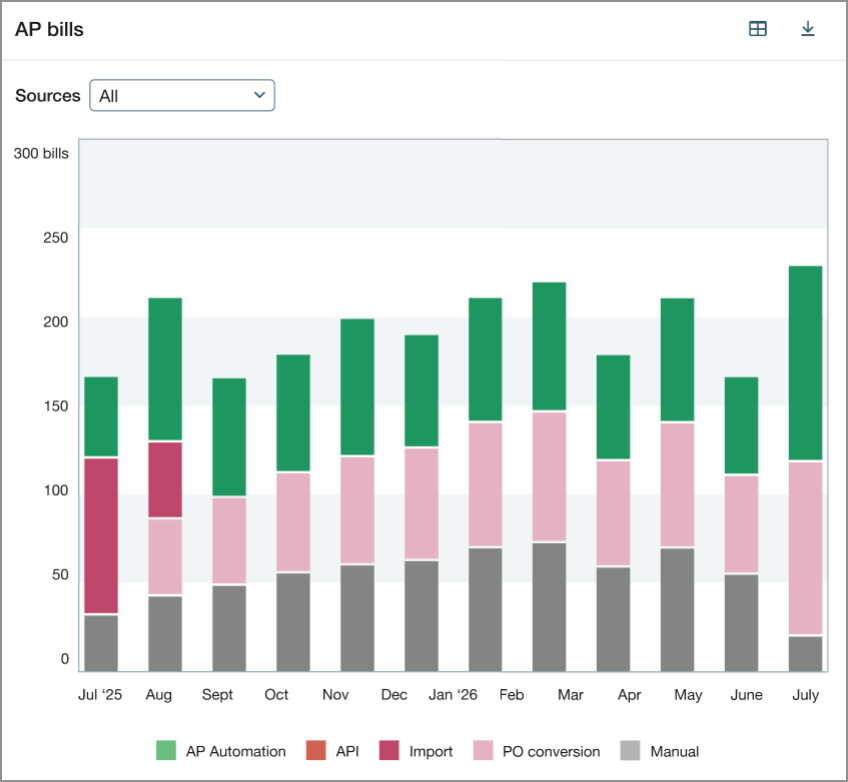Click the "300 bills" axis label
This screenshot has height=782, width=848.
(40, 153)
